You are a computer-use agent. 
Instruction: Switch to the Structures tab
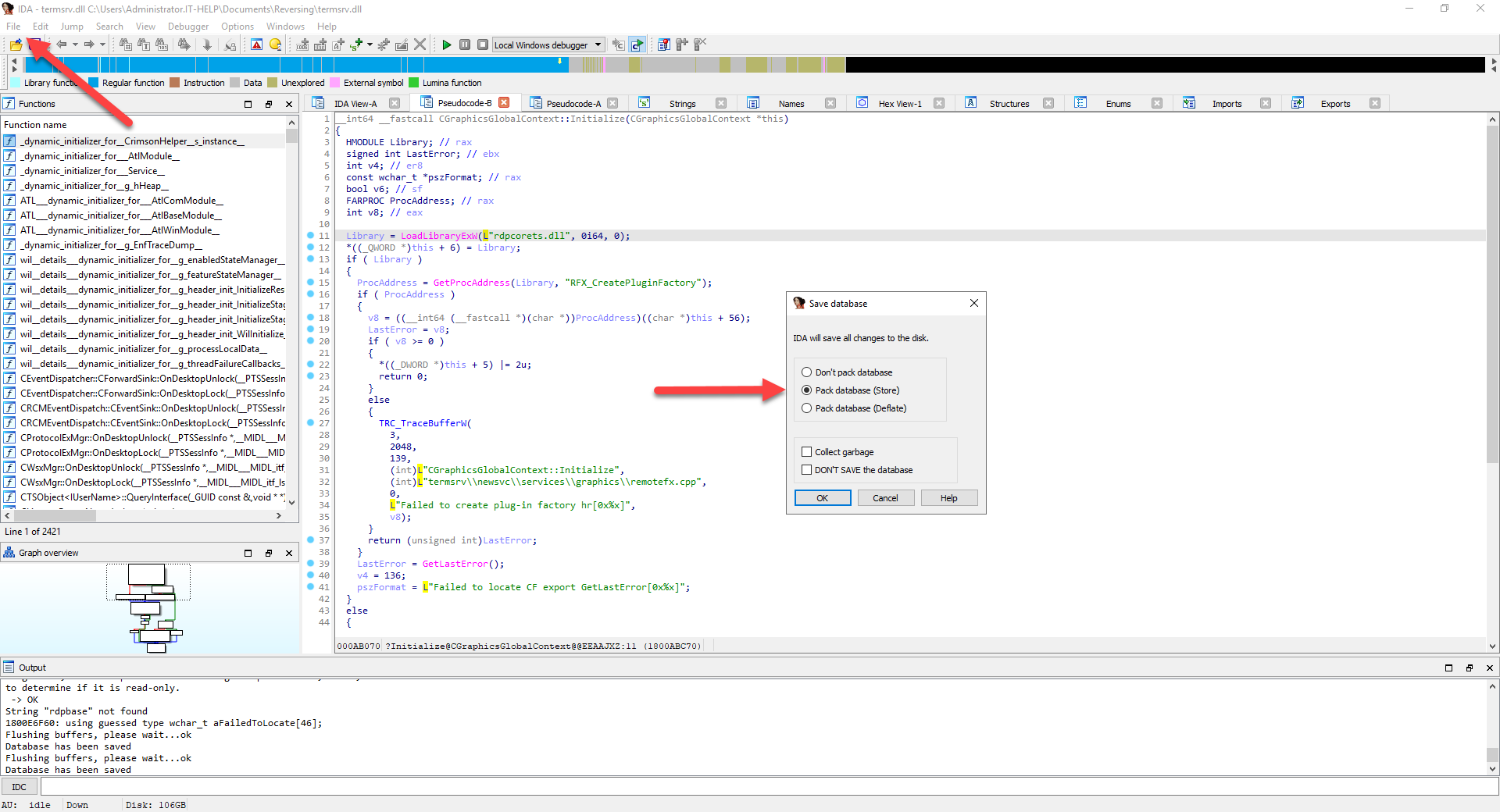1009,102
